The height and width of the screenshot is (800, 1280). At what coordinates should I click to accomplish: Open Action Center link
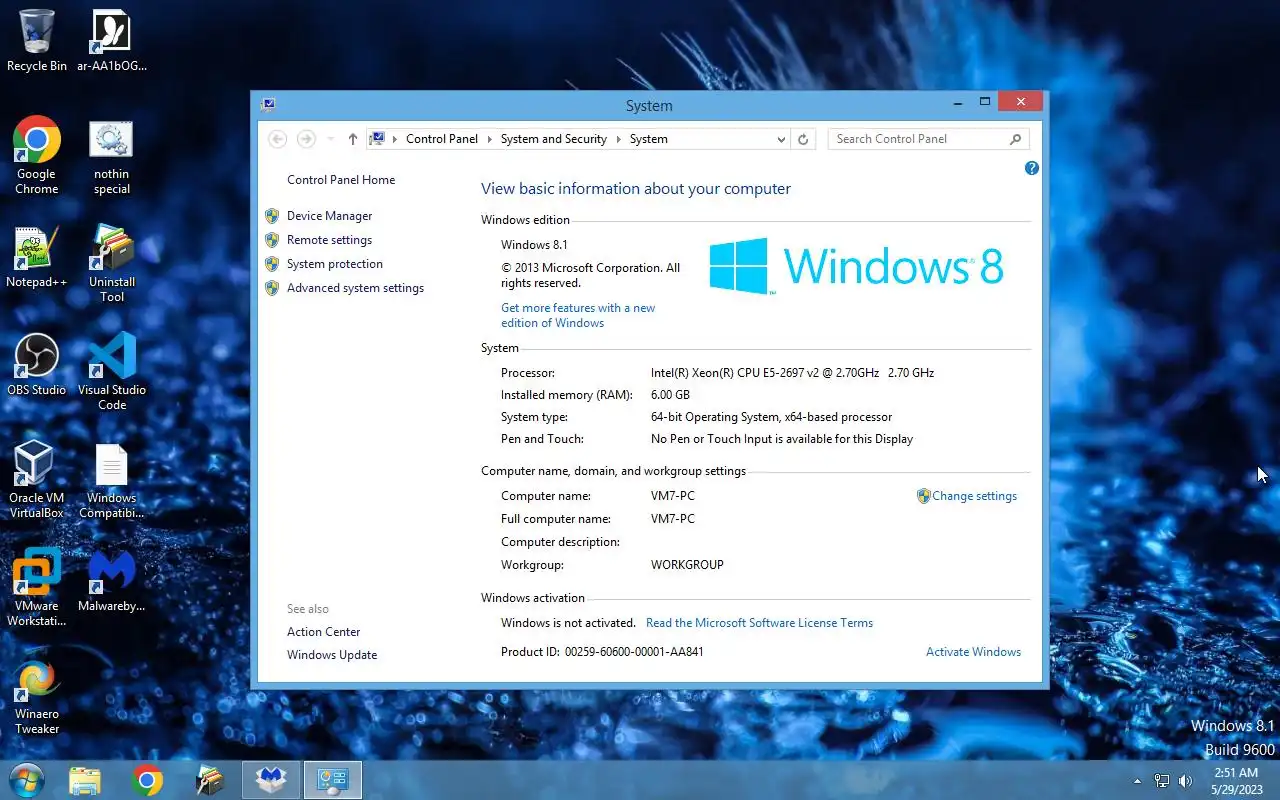pyautogui.click(x=323, y=632)
